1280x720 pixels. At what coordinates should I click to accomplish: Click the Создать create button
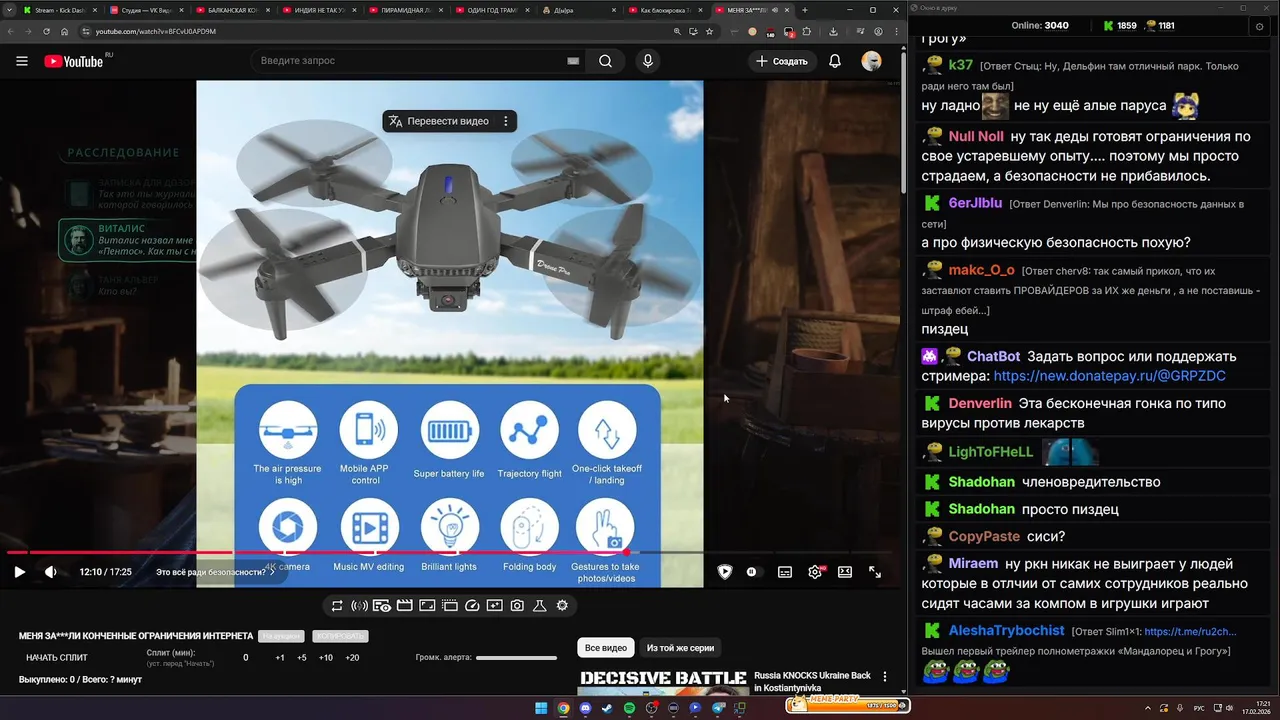(782, 61)
